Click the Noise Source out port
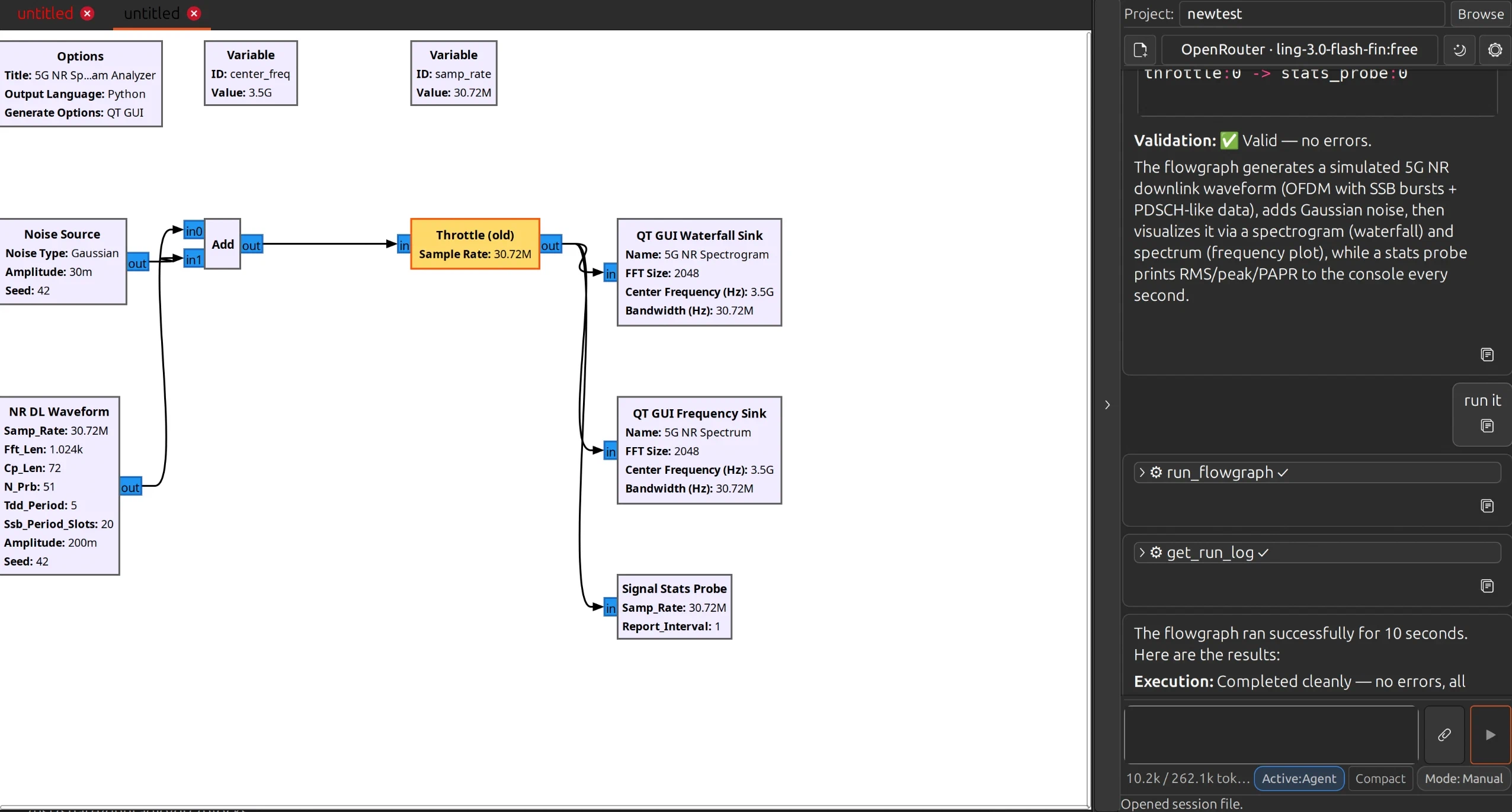This screenshot has height=812, width=1512. [x=137, y=262]
